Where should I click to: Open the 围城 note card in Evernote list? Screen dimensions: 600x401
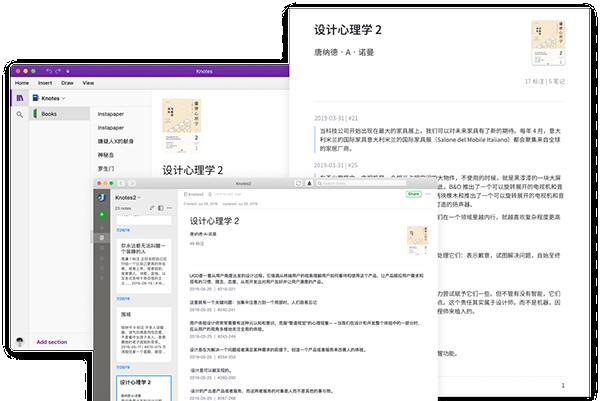pos(143,334)
